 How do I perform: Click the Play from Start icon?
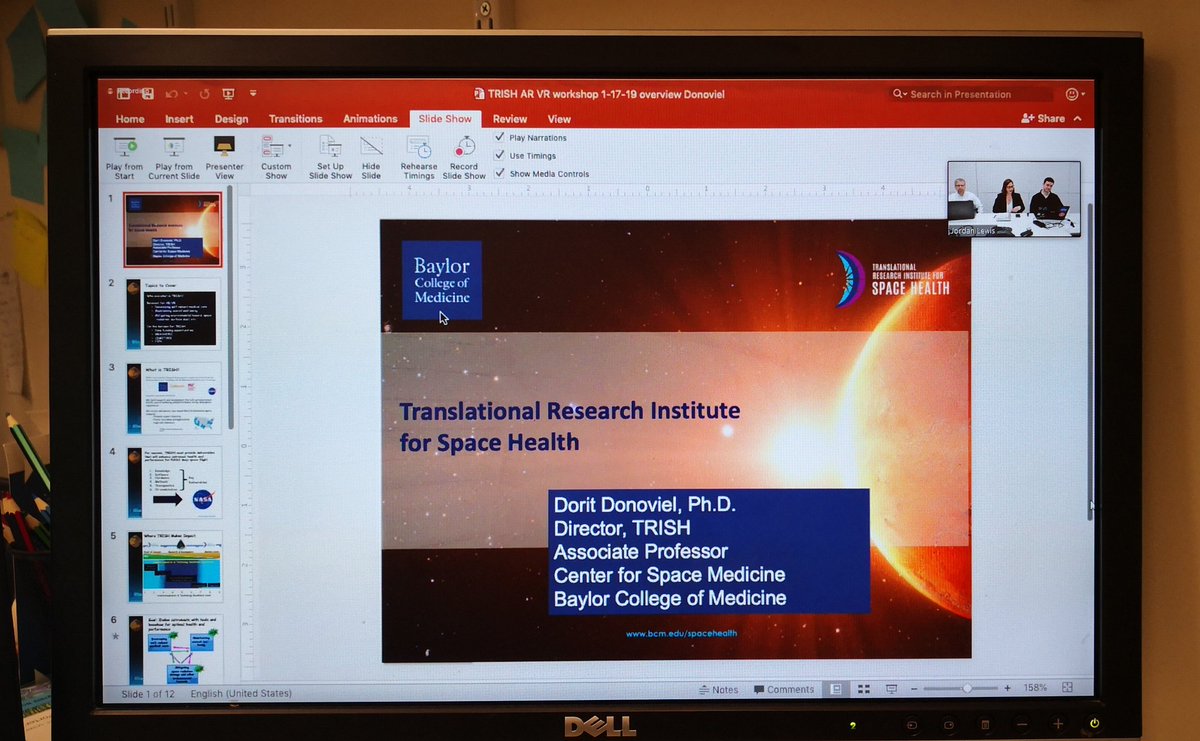point(125,146)
